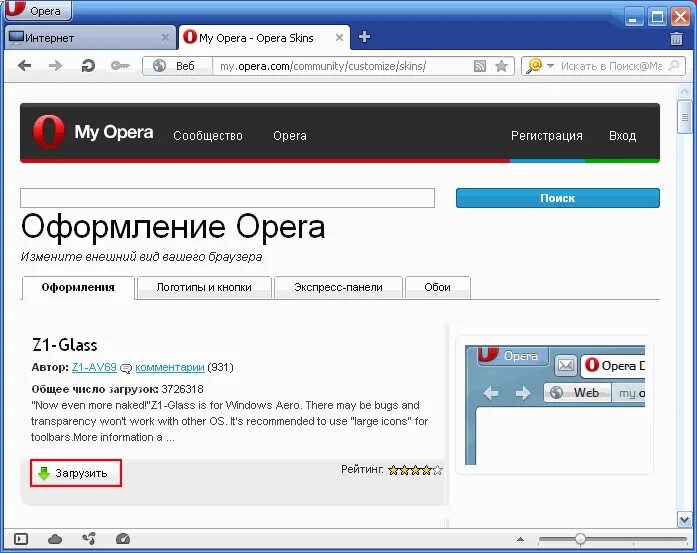Click the vertical scrollbar thumb
The height and width of the screenshot is (553, 697).
click(x=684, y=117)
